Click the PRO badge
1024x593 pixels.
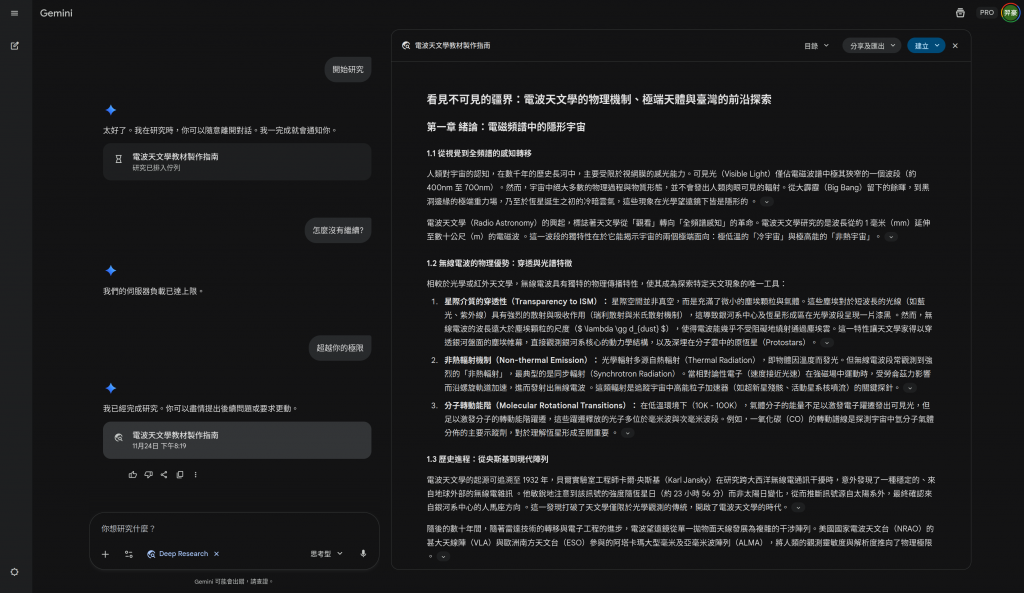tap(987, 12)
